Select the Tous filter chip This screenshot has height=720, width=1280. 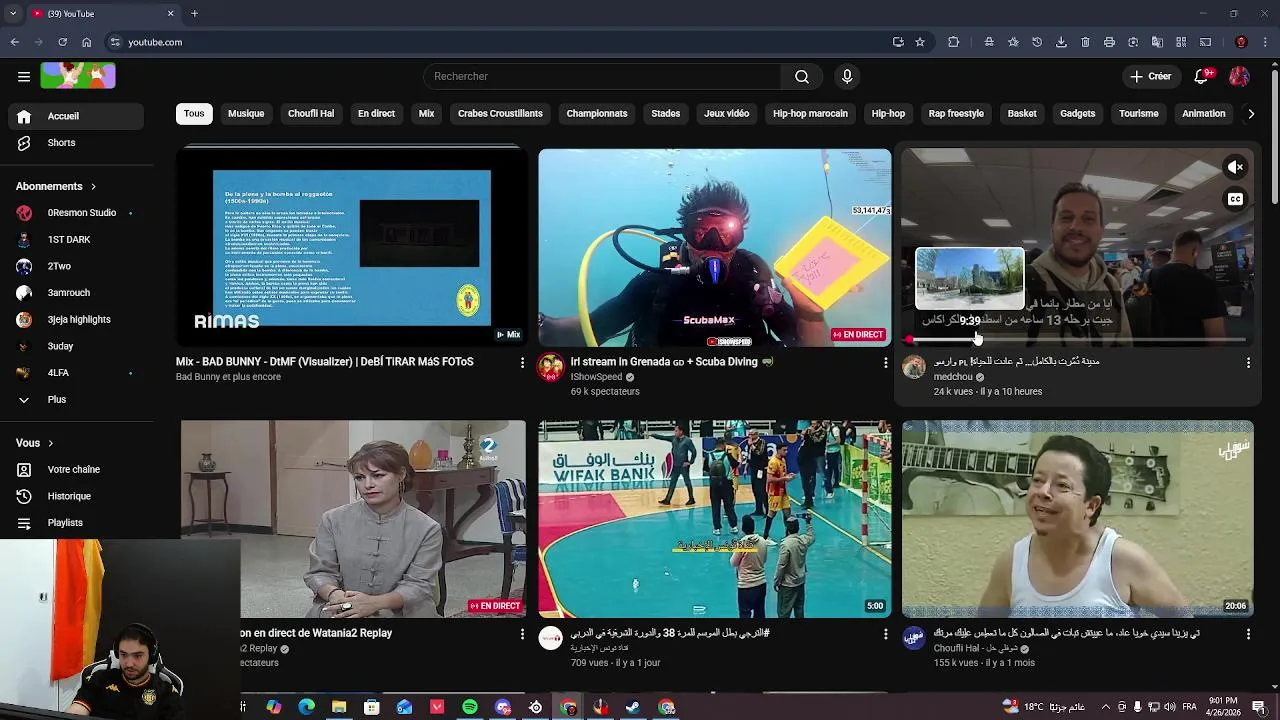tap(194, 114)
